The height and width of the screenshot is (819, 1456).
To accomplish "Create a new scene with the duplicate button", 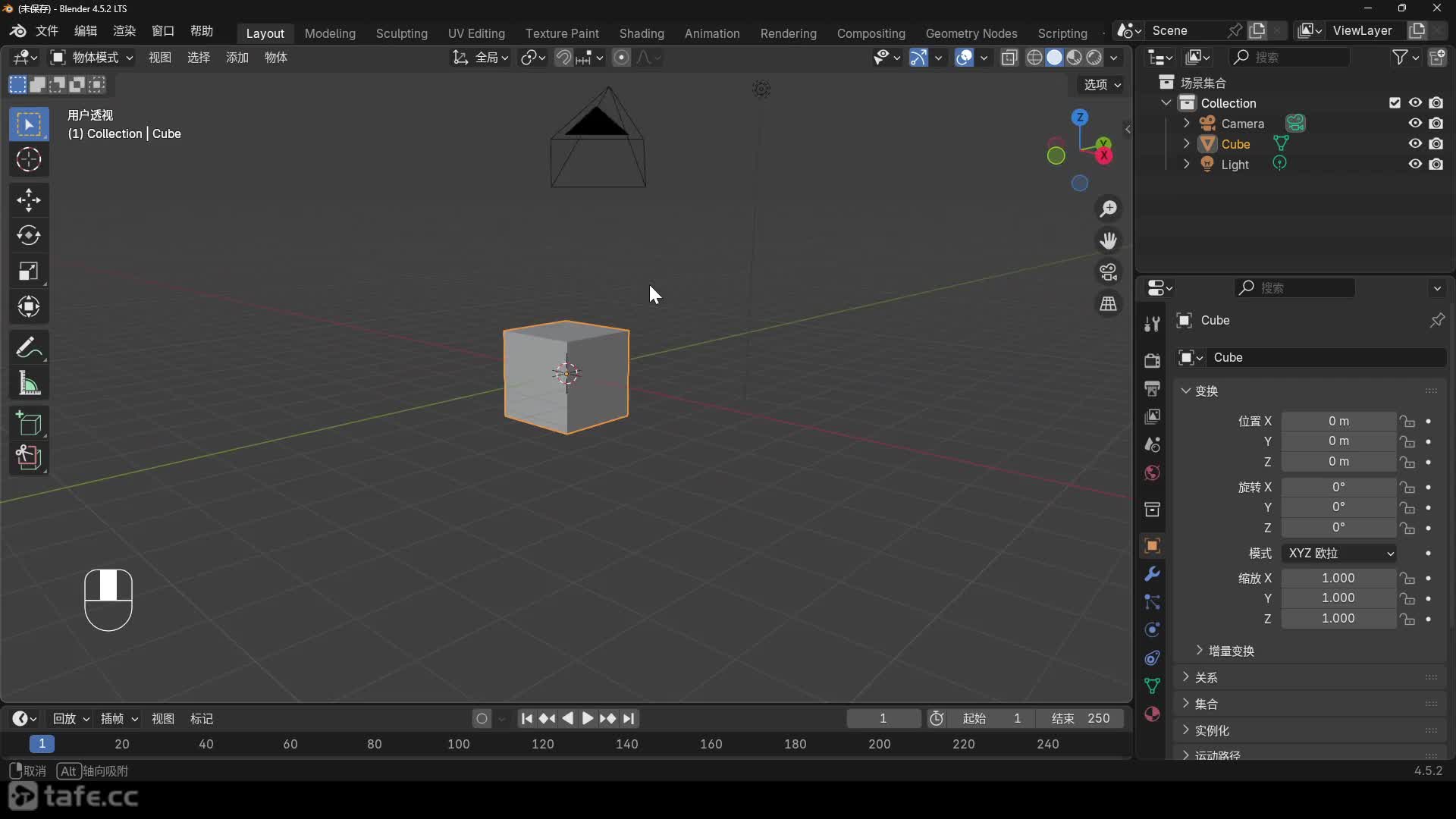I will 1258,30.
